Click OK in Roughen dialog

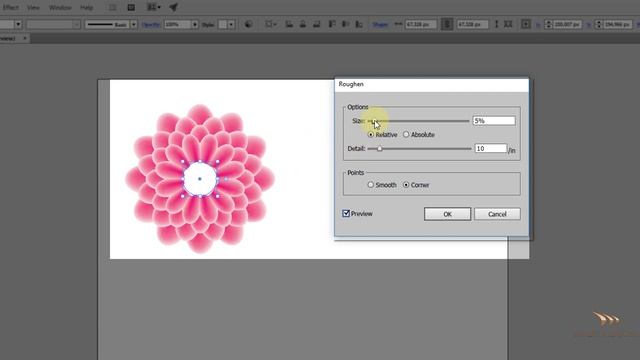[447, 214]
